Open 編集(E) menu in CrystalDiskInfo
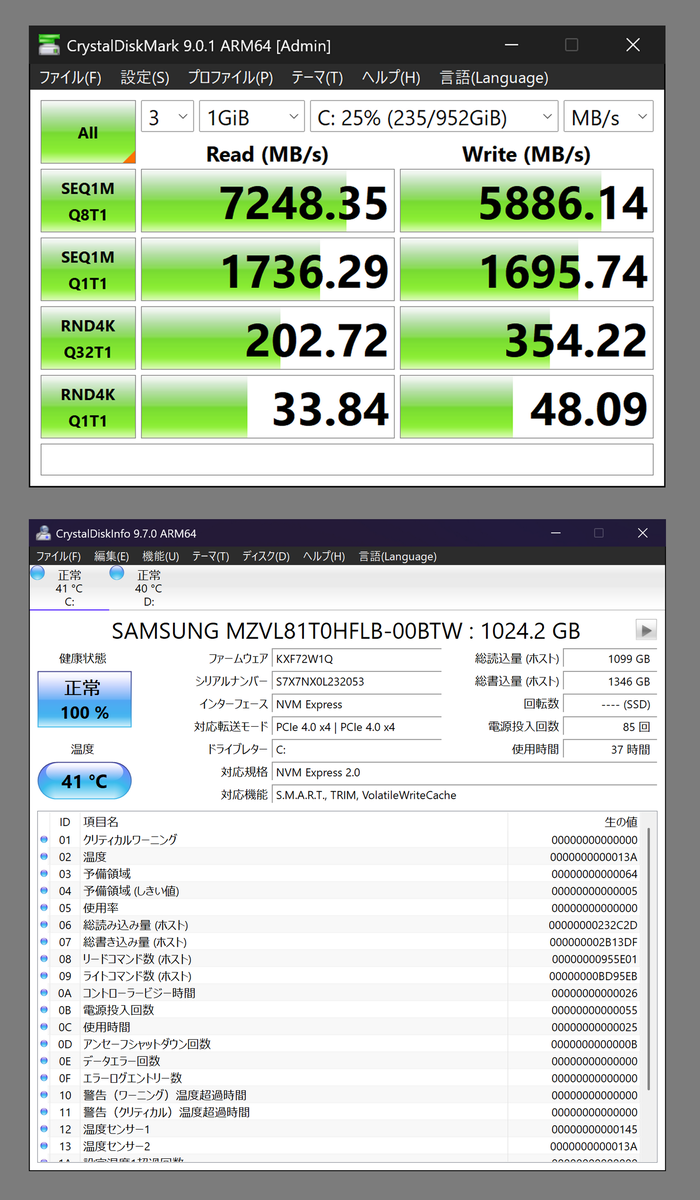Image resolution: width=700 pixels, height=1200 pixels. pyautogui.click(x=111, y=556)
